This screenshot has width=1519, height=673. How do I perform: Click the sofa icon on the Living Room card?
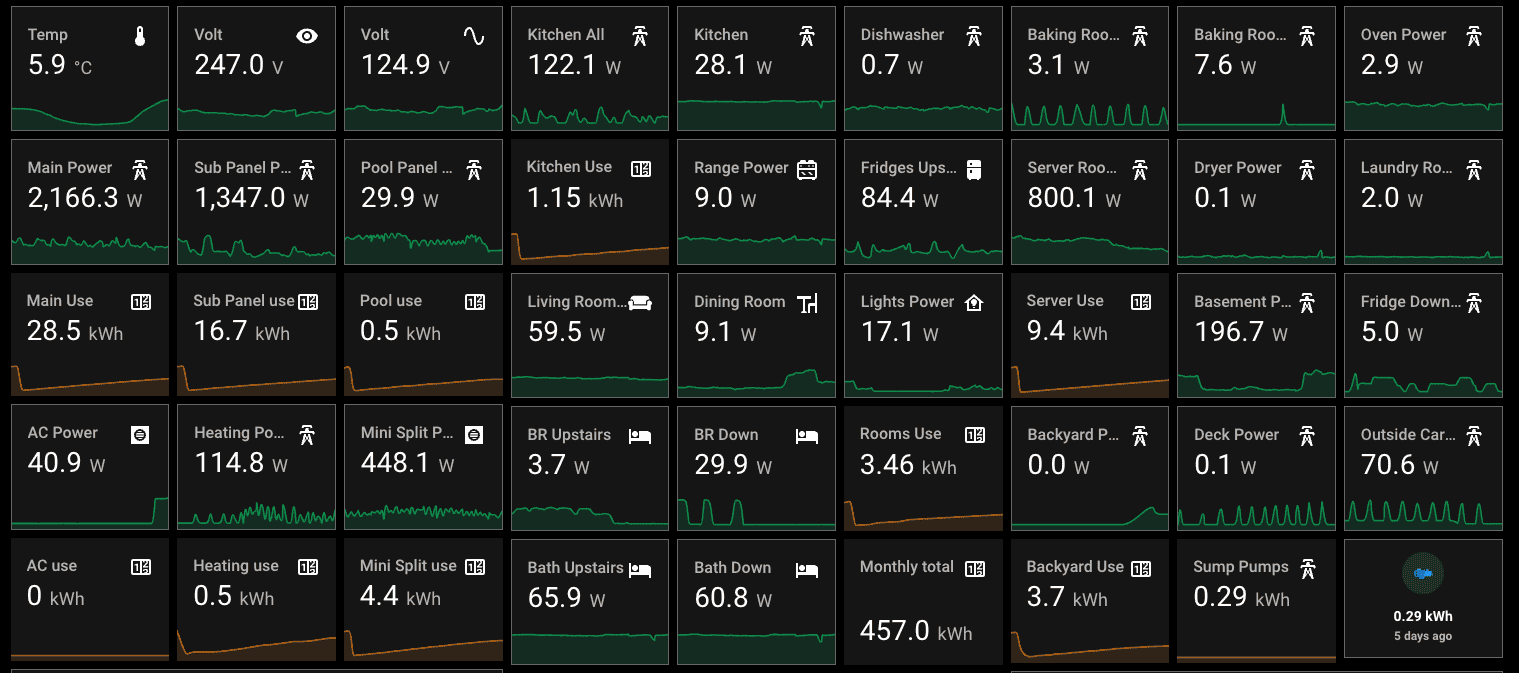(x=640, y=303)
